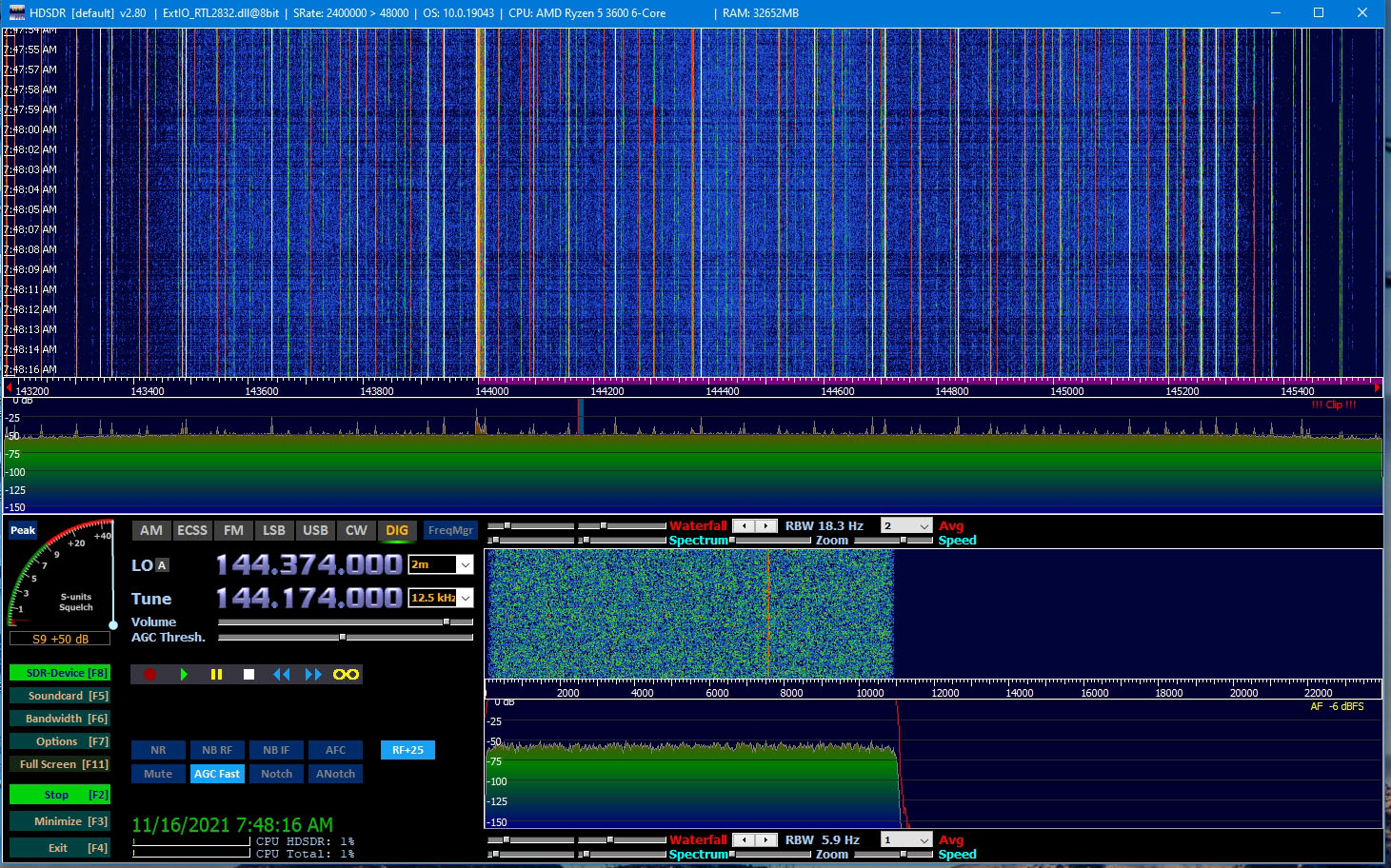Screen dimensions: 1391x868
Task: Click the blue fast forward icon
Action: tap(313, 675)
